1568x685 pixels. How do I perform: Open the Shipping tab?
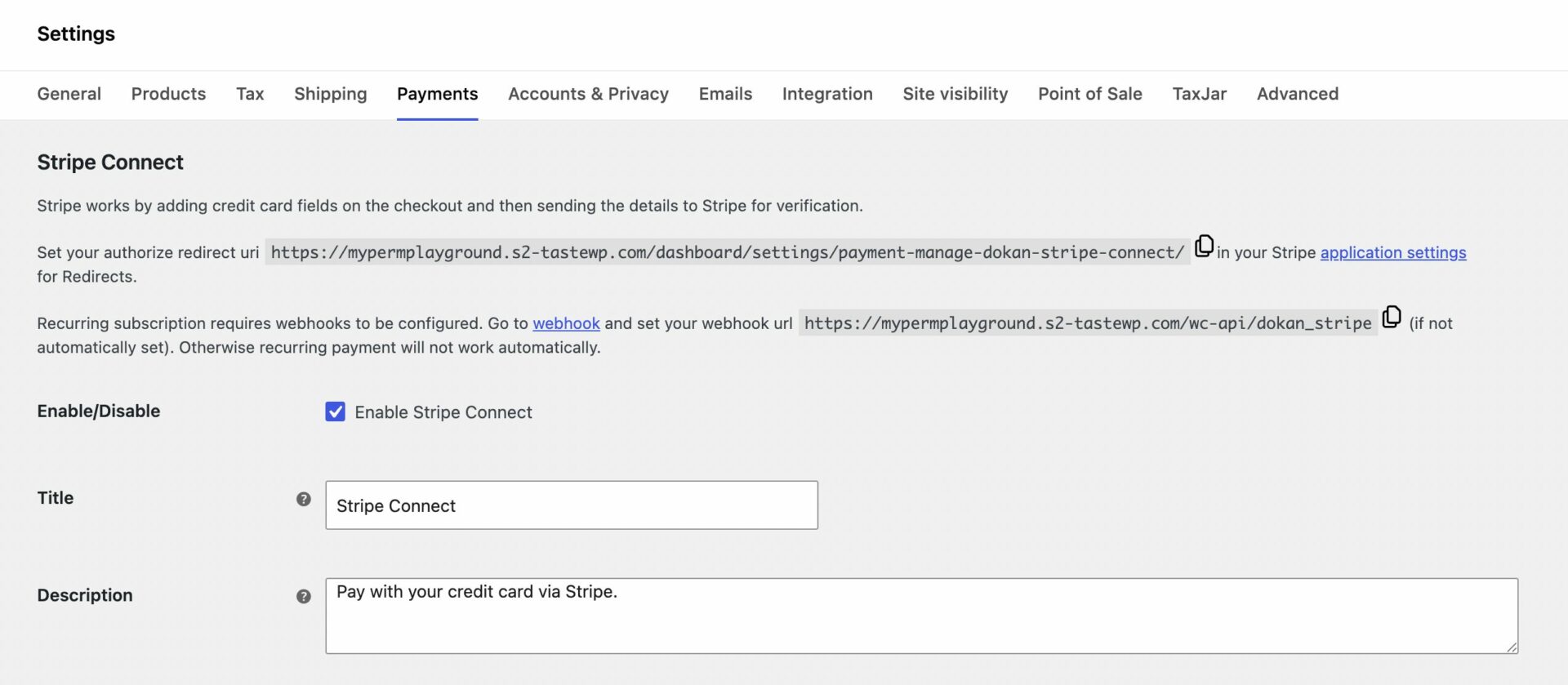pyautogui.click(x=331, y=94)
